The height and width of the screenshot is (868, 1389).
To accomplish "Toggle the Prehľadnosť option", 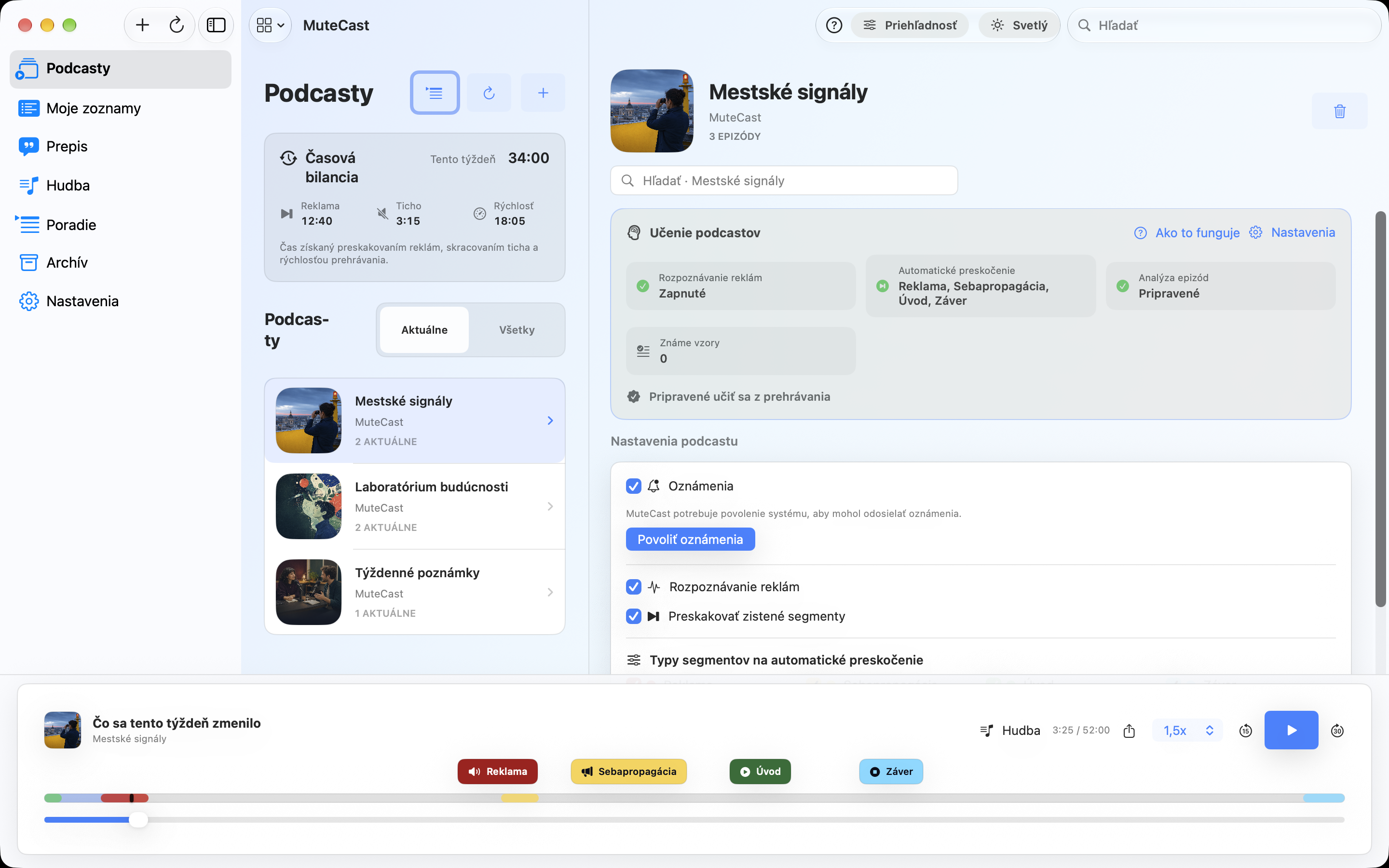I will pos(910,25).
